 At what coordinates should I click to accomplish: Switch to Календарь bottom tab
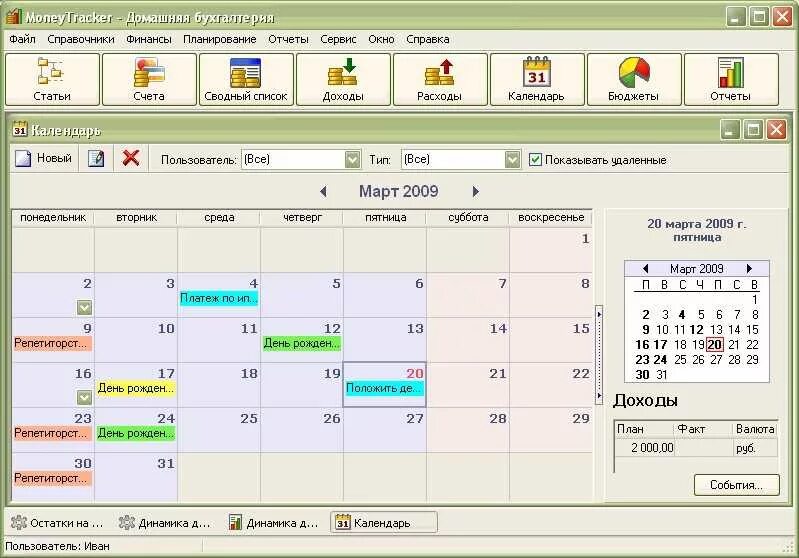pos(384,523)
